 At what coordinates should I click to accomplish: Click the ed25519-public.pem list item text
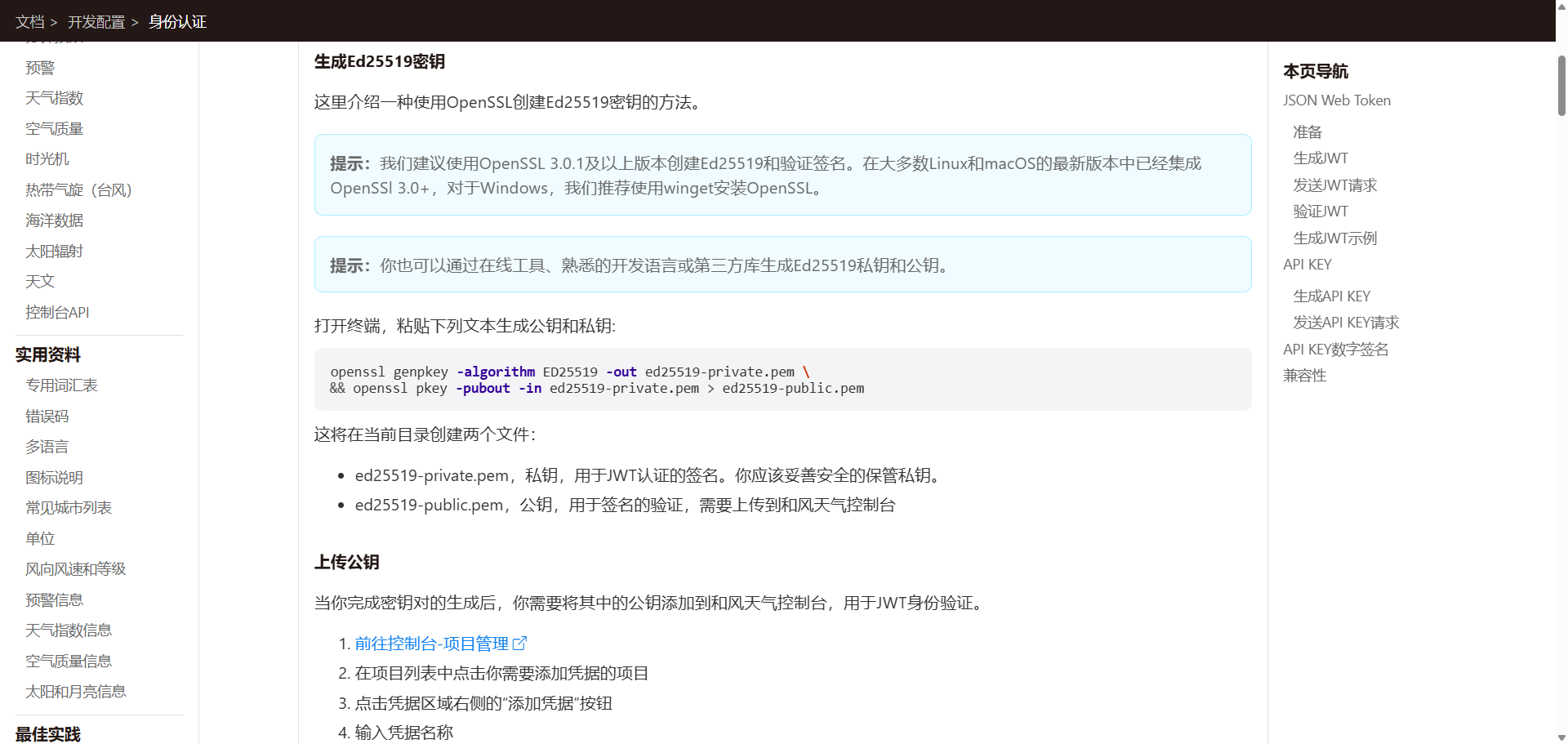click(625, 505)
